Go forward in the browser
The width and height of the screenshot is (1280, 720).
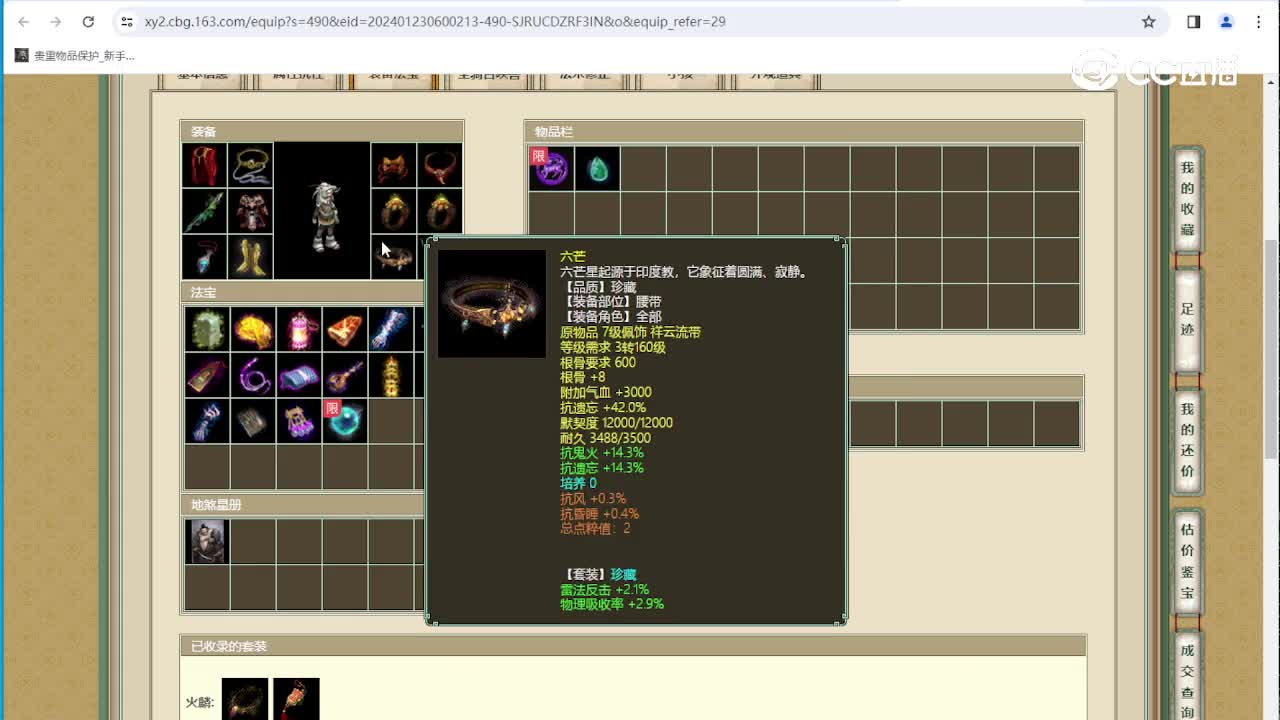56,21
